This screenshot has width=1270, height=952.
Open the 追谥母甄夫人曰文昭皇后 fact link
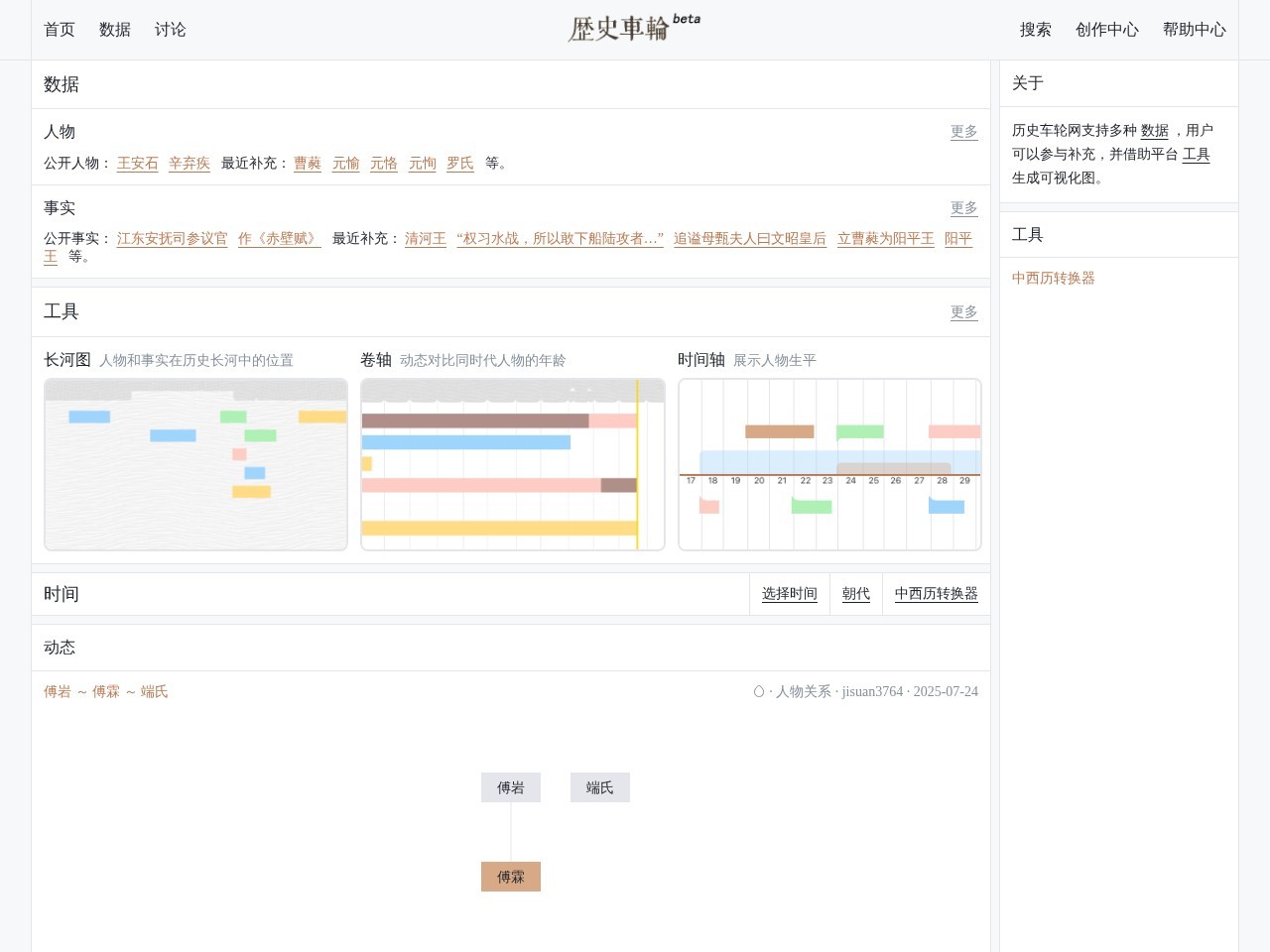[750, 239]
